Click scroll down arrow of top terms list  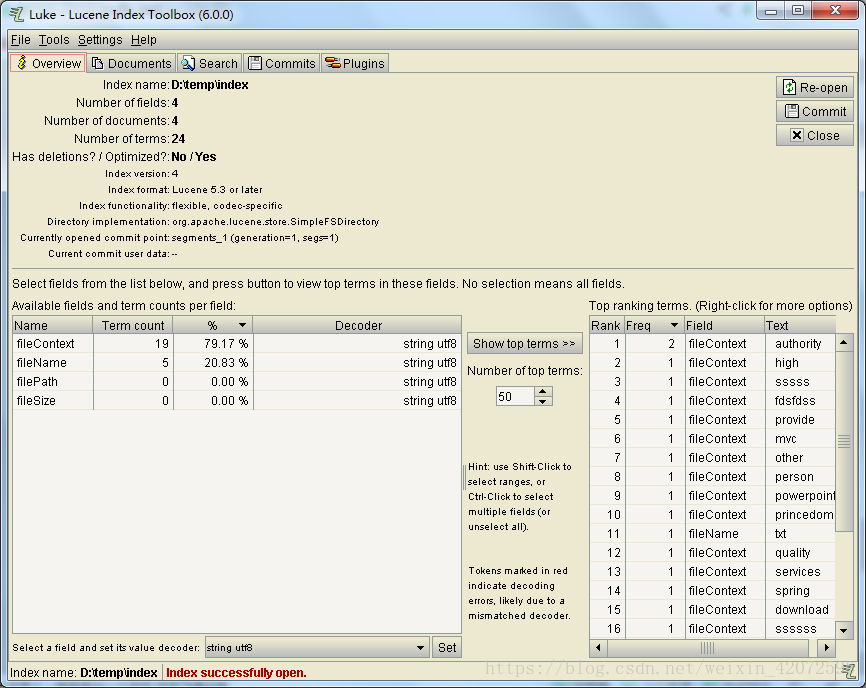[843, 630]
